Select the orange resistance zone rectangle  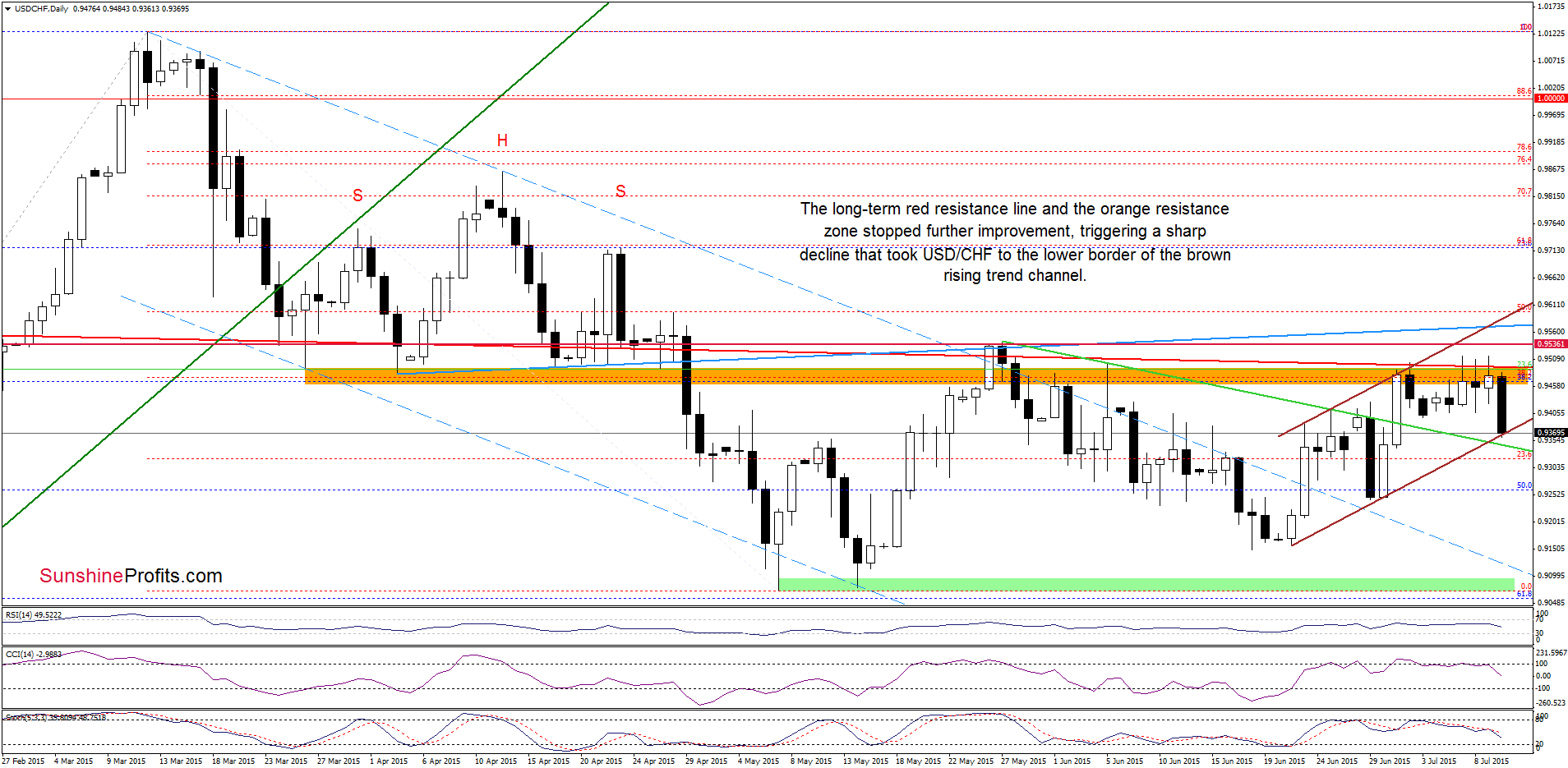tap(916, 376)
